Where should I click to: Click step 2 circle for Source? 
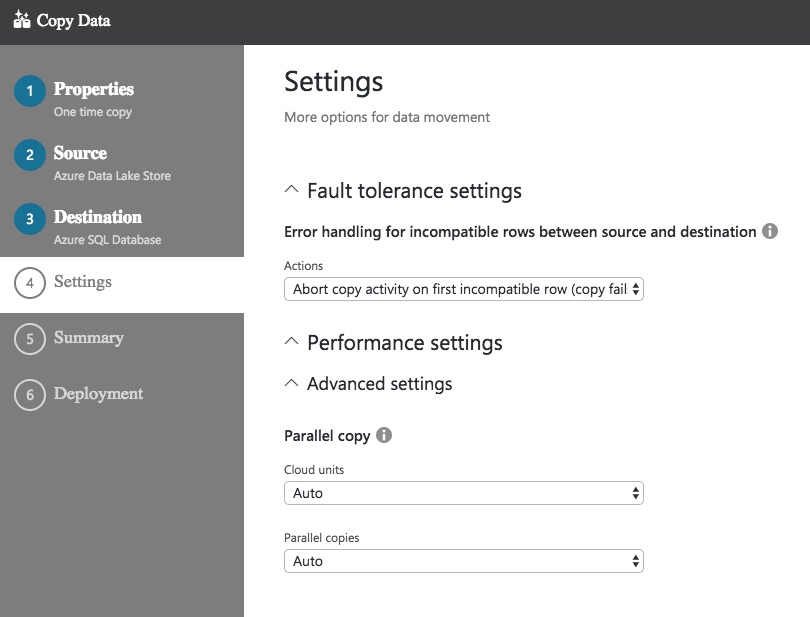click(x=30, y=155)
